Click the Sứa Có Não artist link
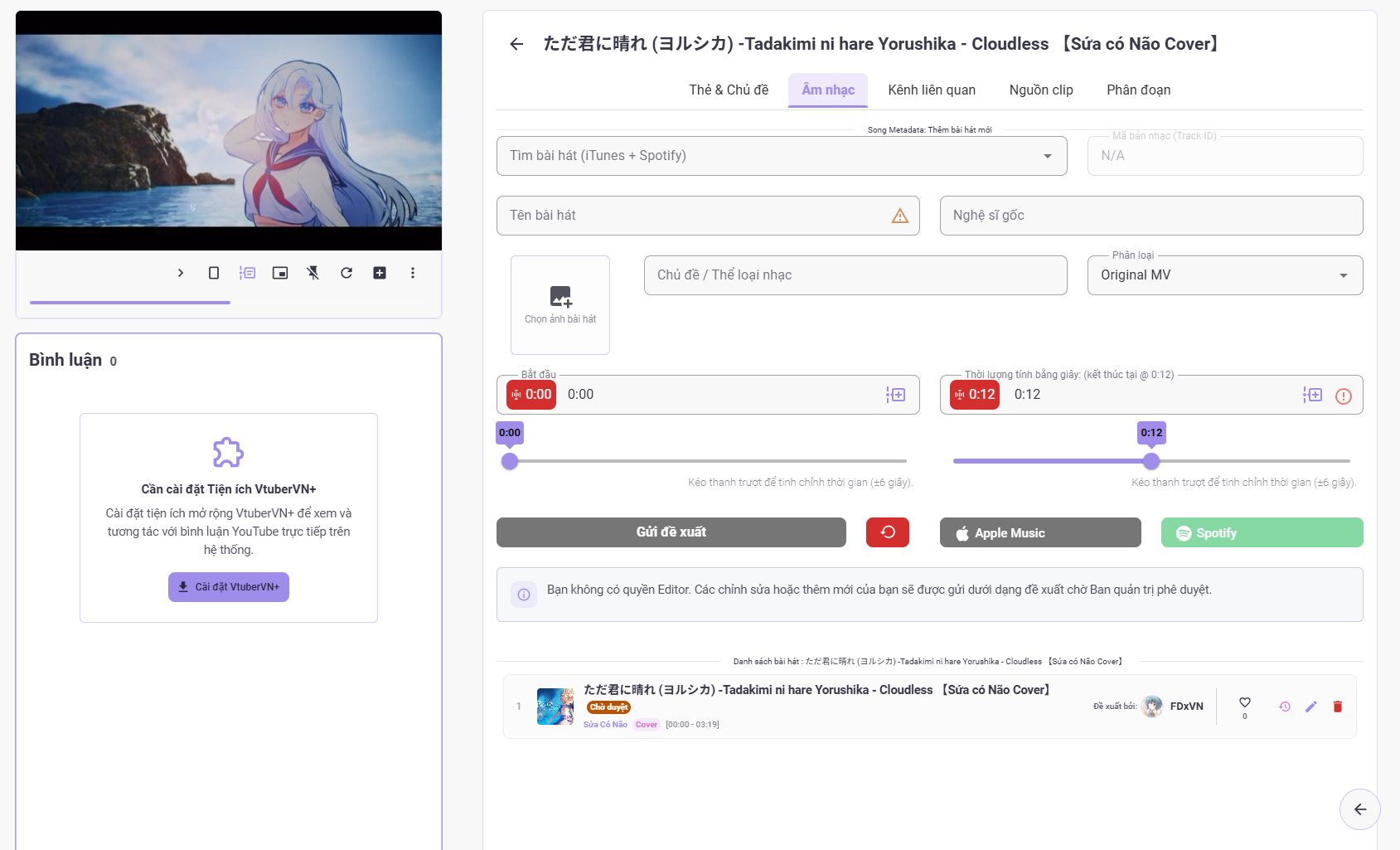Viewport: 1400px width, 850px height. pyautogui.click(x=605, y=725)
